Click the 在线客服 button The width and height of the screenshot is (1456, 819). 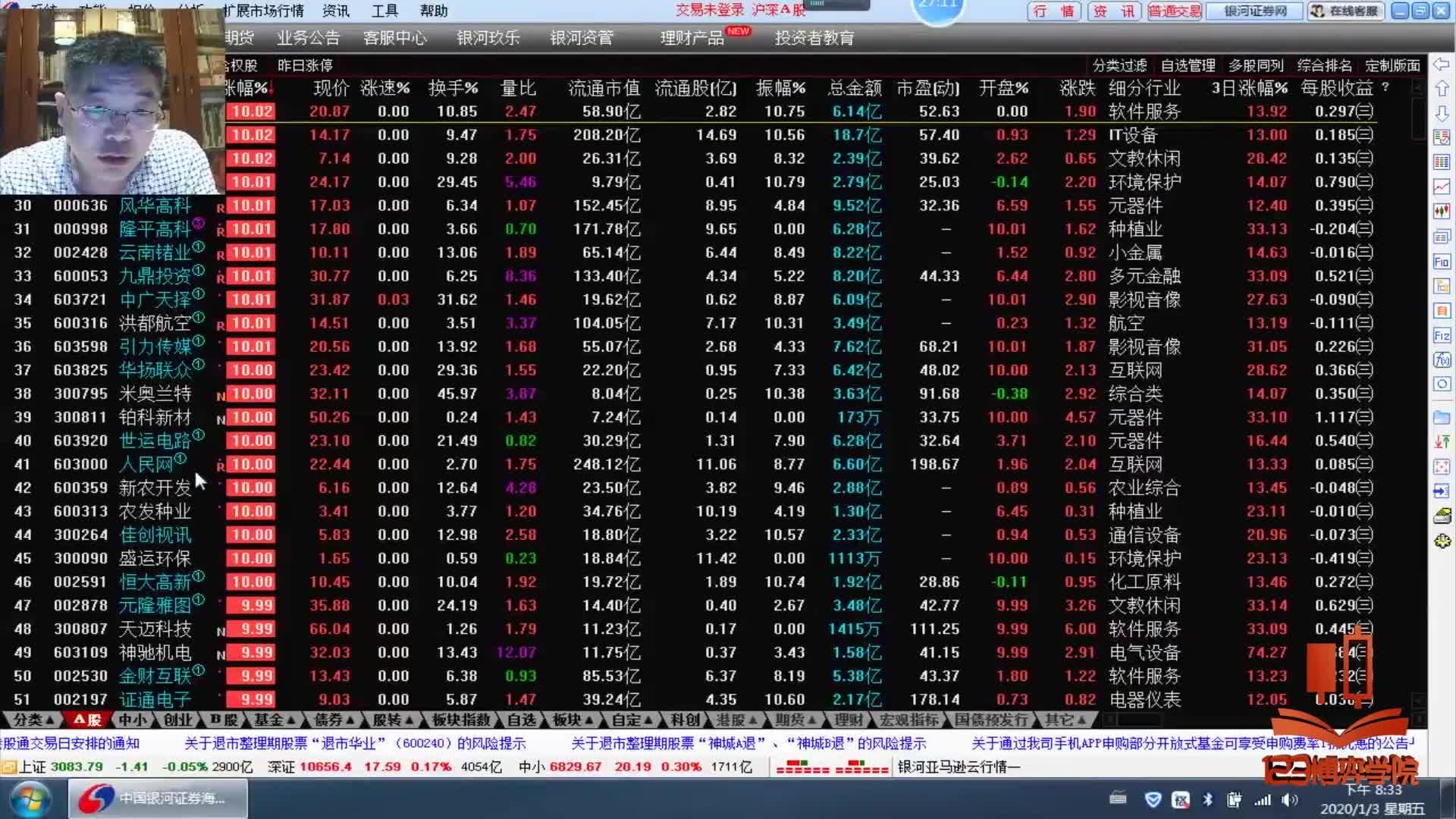(x=1345, y=11)
